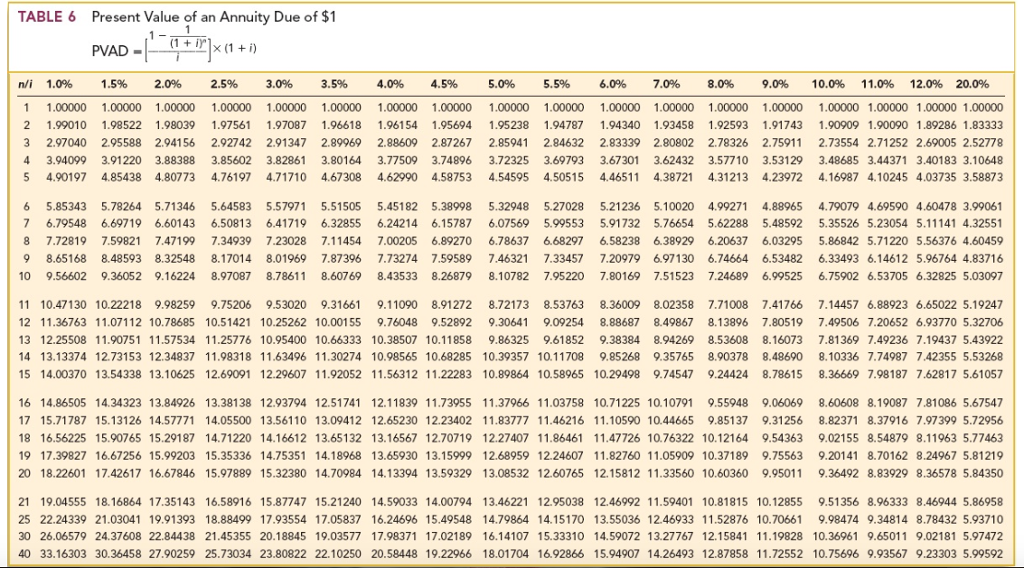Click 1.00000 under the 20.0% column
1024x568 pixels.
tap(984, 108)
